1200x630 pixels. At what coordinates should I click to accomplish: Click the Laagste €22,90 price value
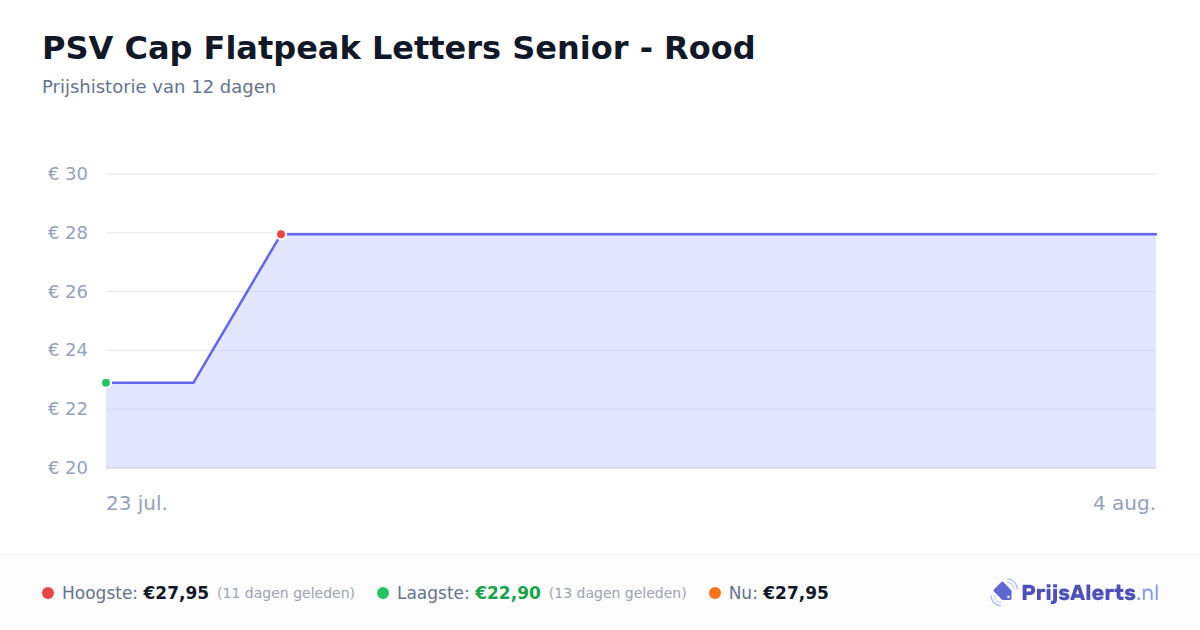[x=508, y=593]
